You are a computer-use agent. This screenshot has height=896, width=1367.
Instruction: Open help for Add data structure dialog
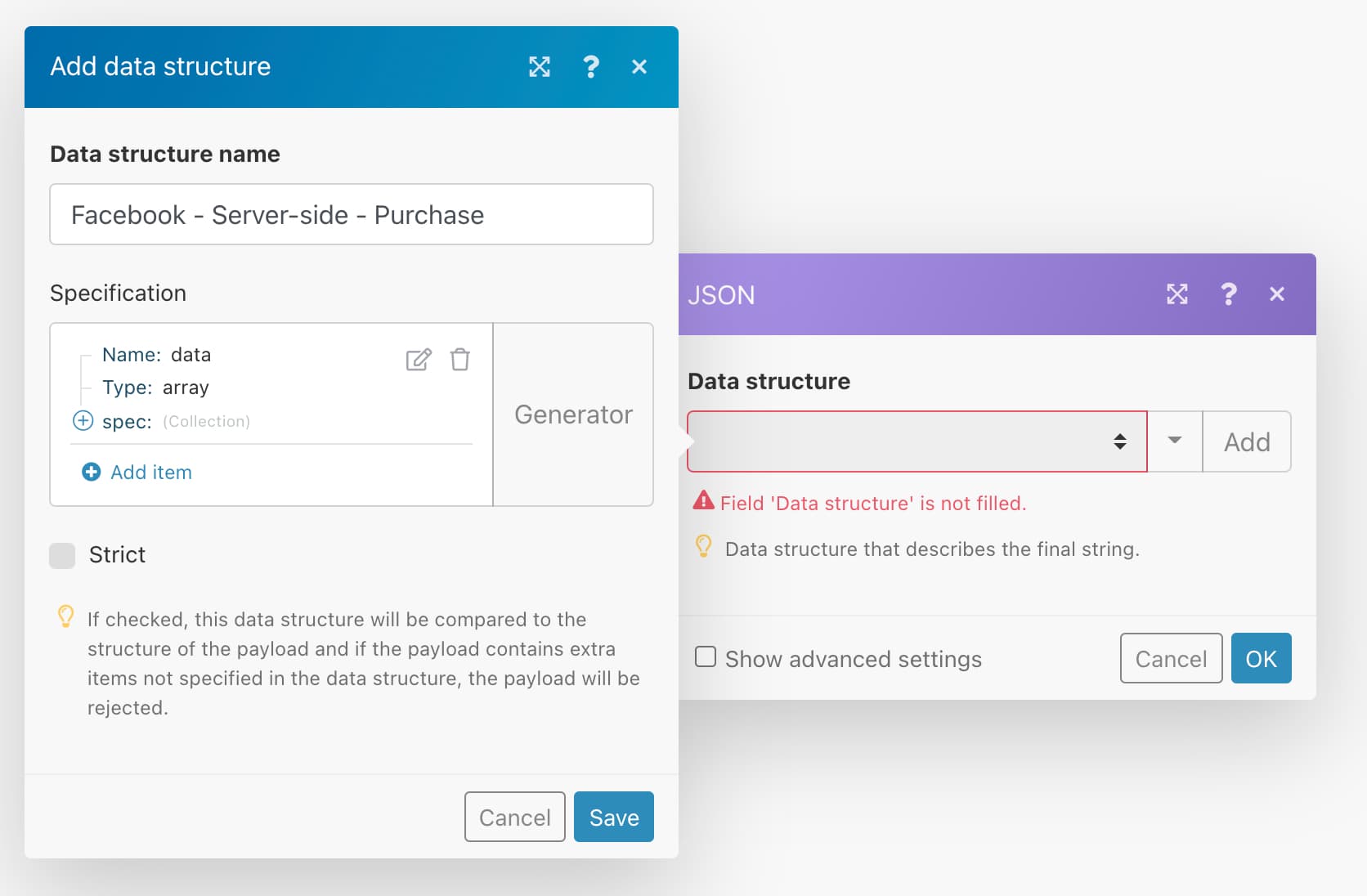click(x=591, y=67)
